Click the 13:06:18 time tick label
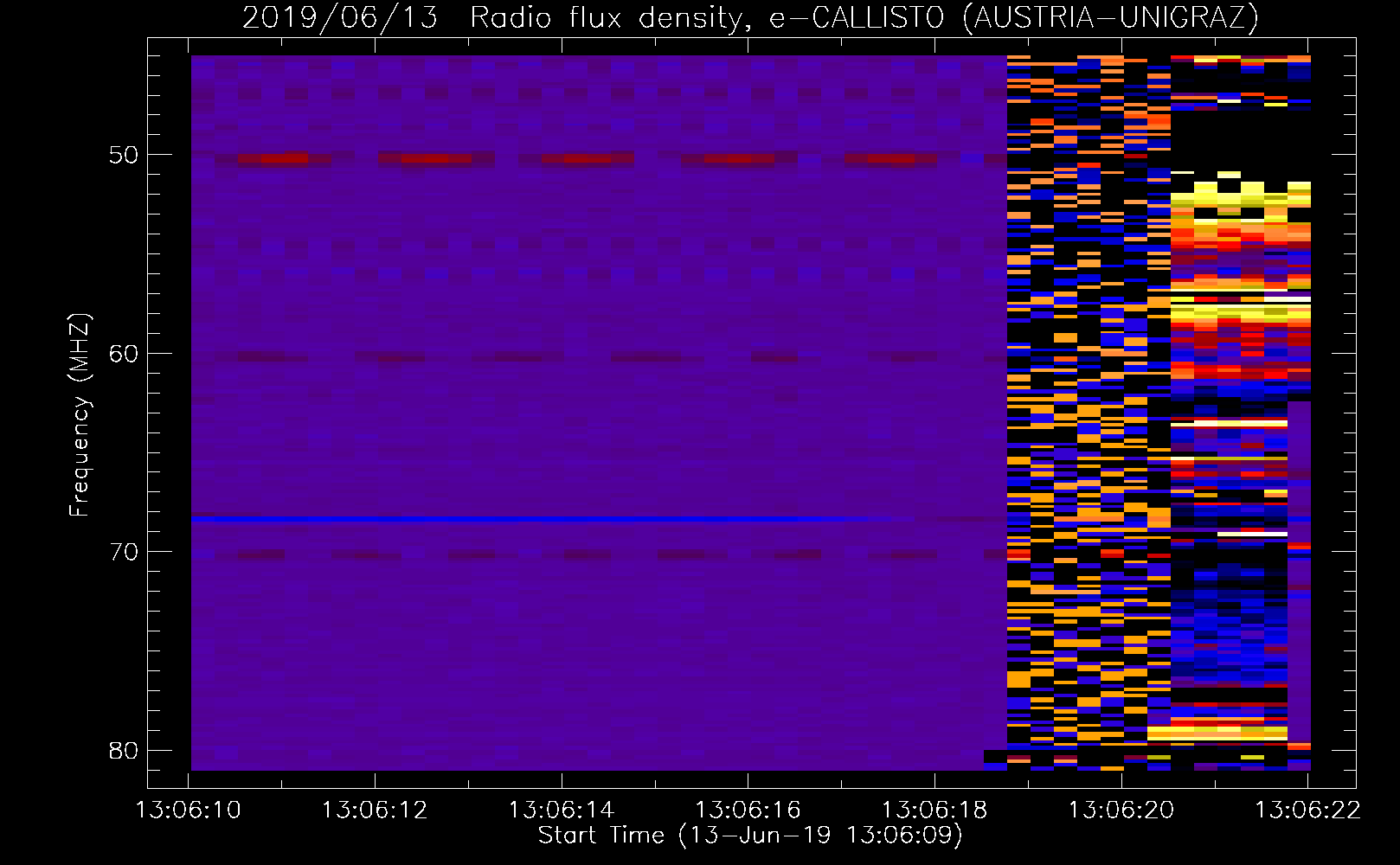This screenshot has width=1400, height=865. [x=934, y=811]
